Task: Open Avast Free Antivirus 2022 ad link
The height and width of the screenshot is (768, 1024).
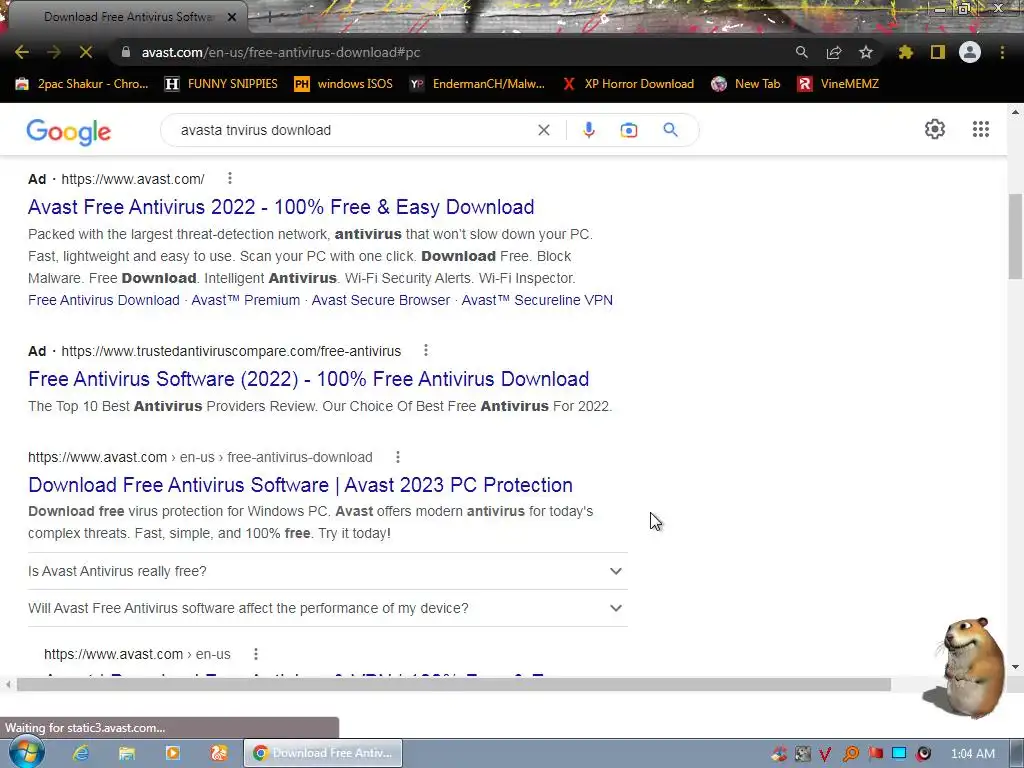Action: pyautogui.click(x=281, y=207)
